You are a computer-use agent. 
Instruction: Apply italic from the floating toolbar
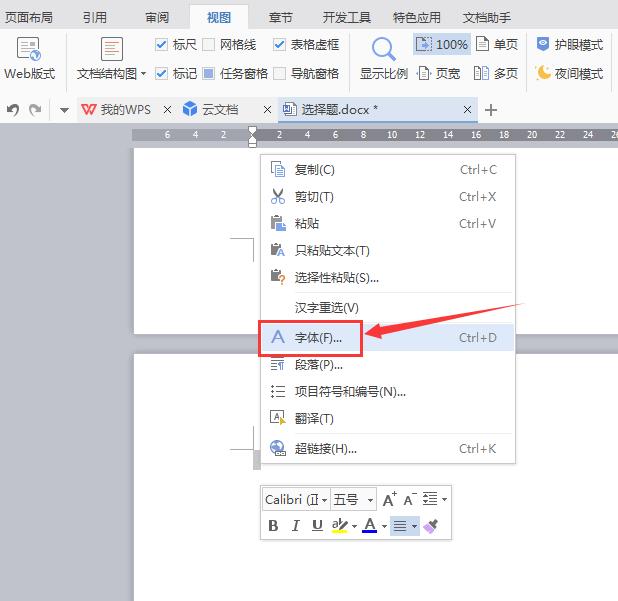[x=295, y=526]
